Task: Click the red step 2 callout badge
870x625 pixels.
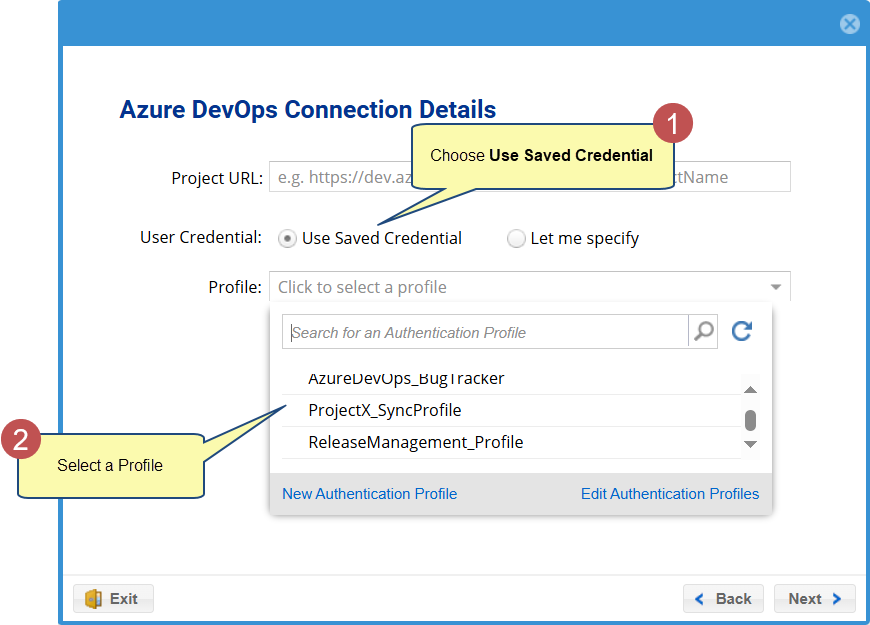Action: (x=21, y=440)
